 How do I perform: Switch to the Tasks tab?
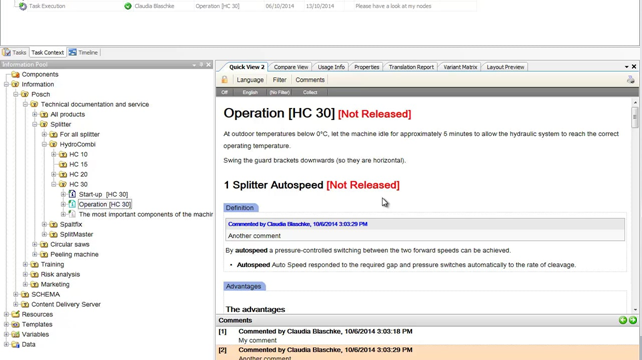(x=14, y=52)
